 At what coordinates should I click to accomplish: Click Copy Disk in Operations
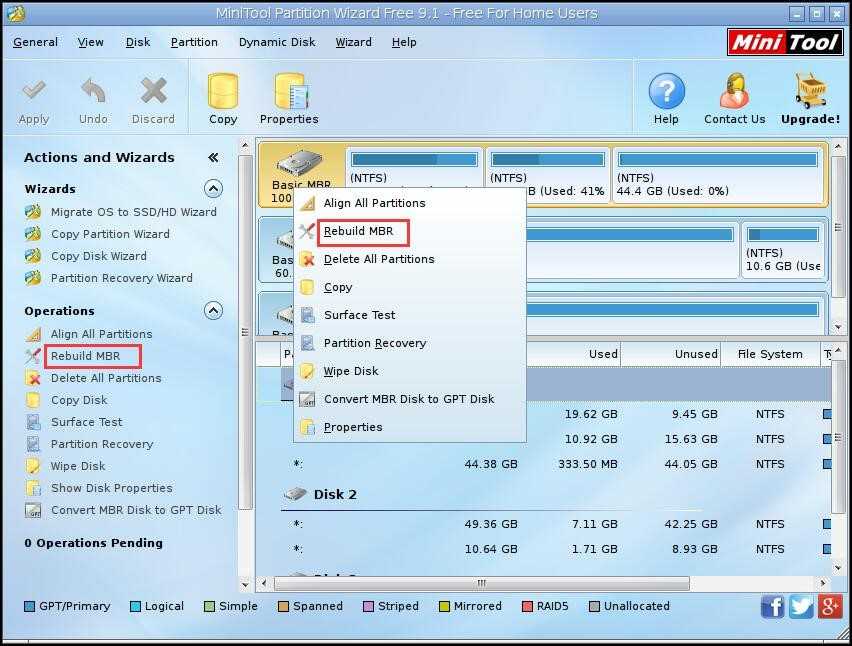click(79, 400)
